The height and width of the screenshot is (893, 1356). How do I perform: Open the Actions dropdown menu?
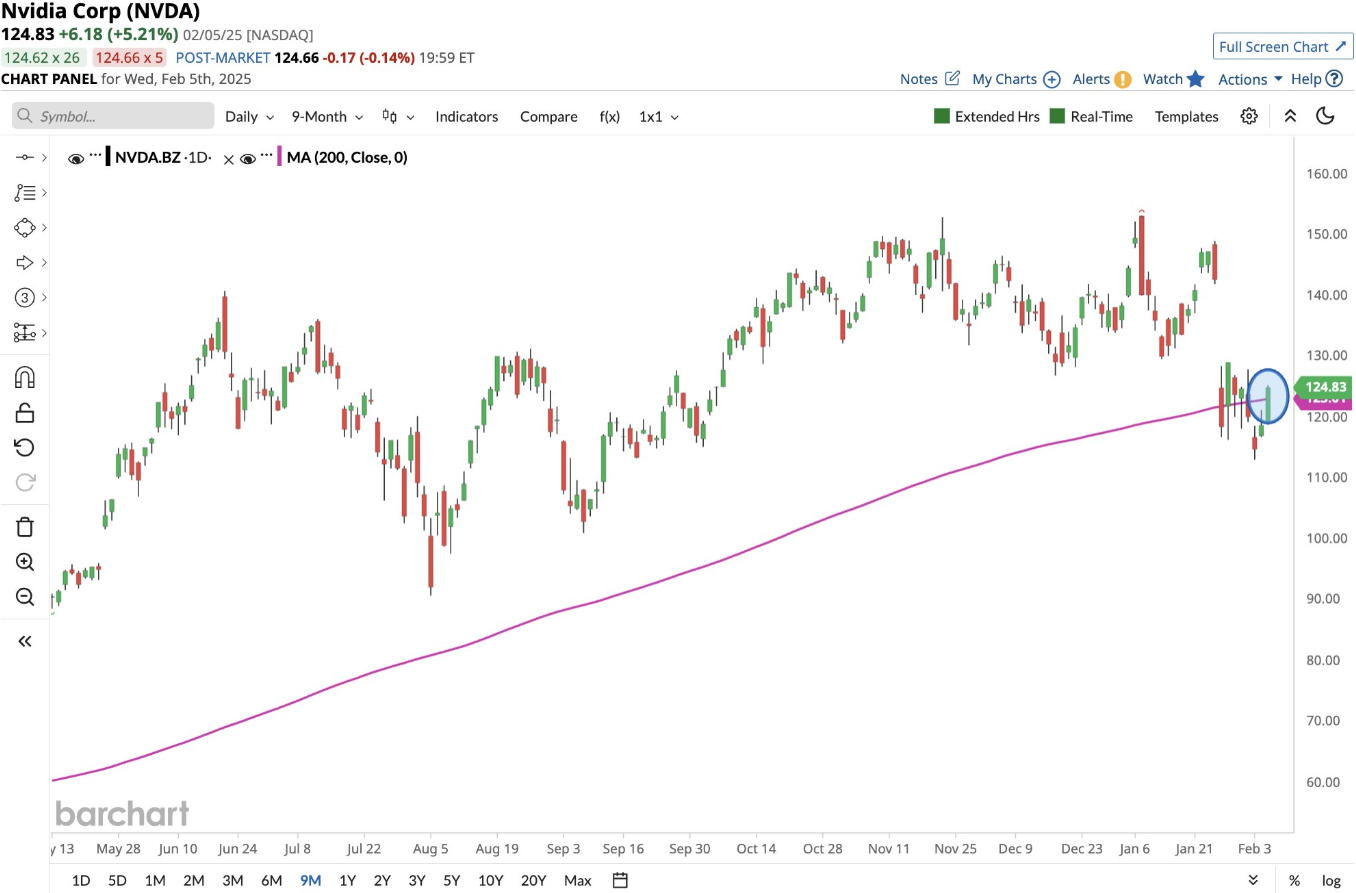(x=1250, y=79)
